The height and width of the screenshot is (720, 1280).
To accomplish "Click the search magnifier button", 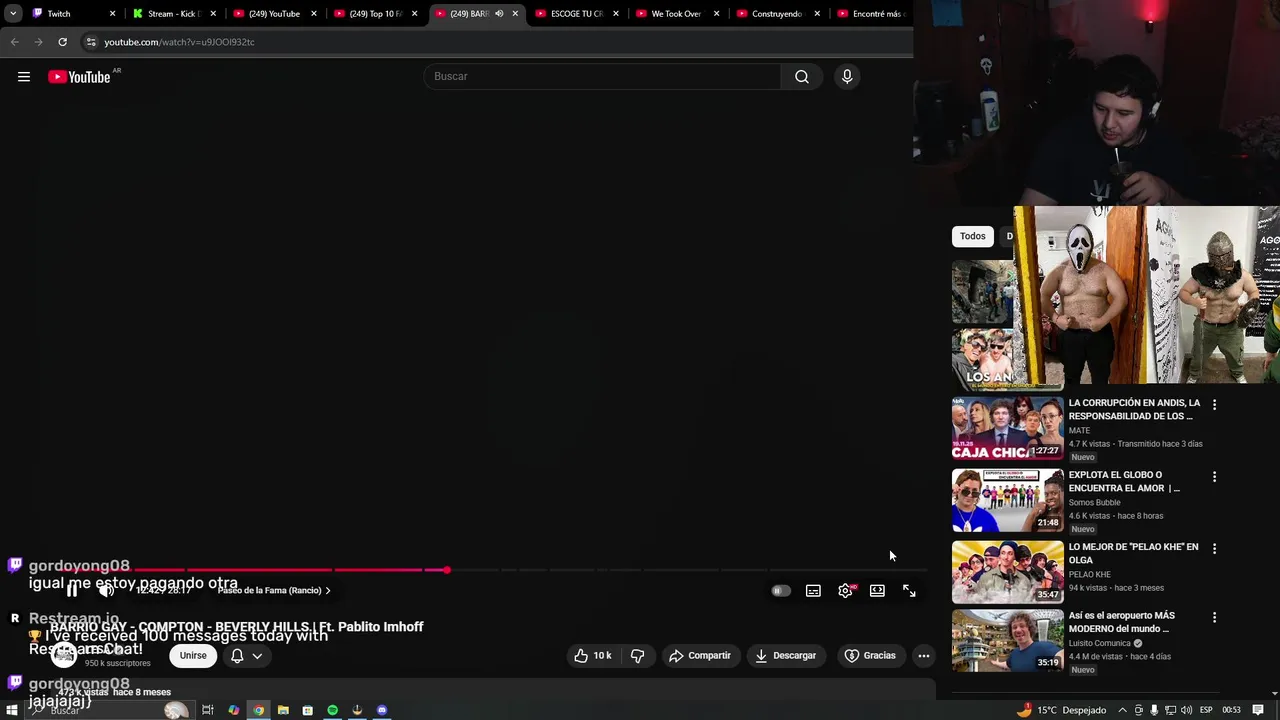I will coord(802,76).
